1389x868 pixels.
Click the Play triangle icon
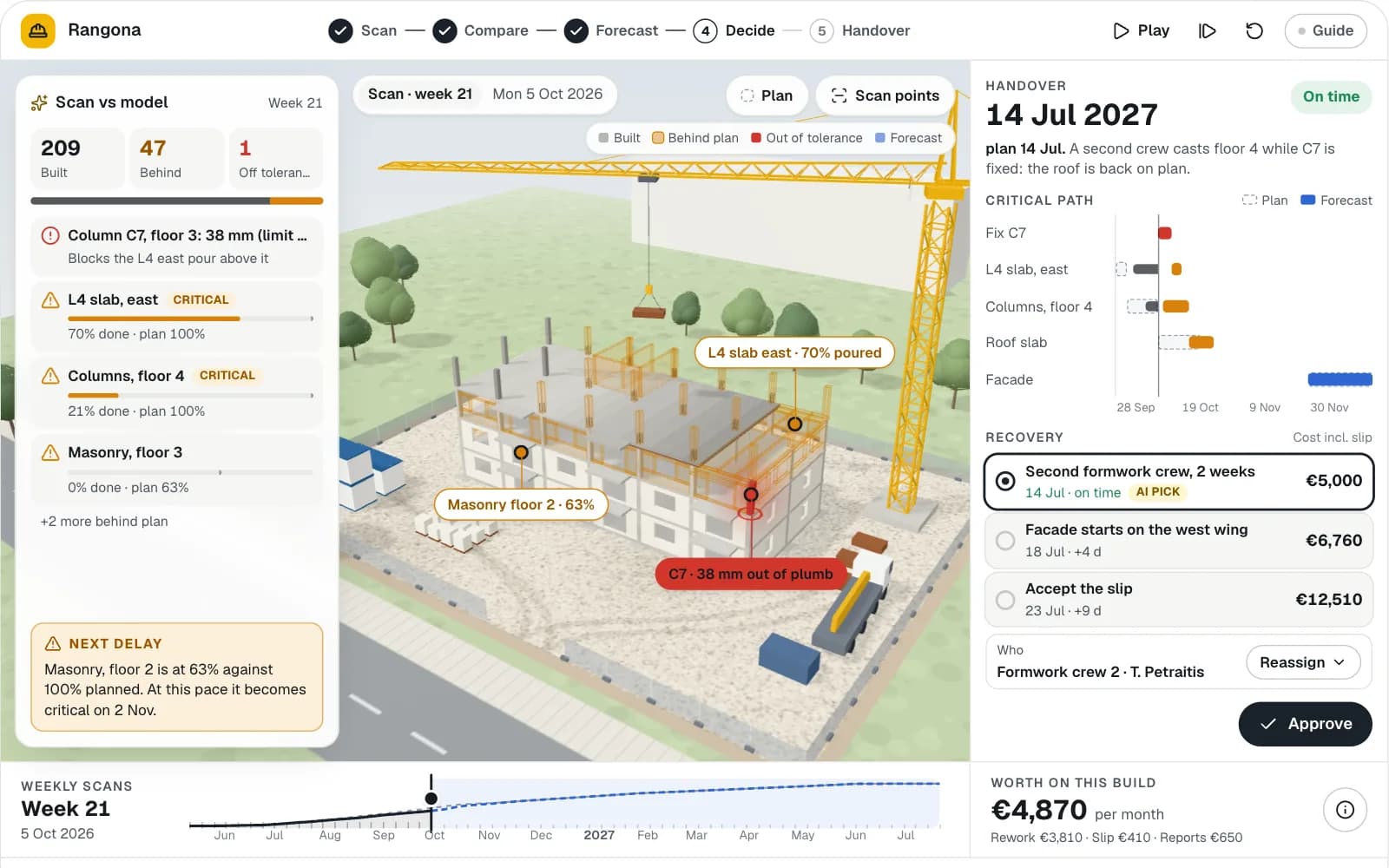(1121, 30)
